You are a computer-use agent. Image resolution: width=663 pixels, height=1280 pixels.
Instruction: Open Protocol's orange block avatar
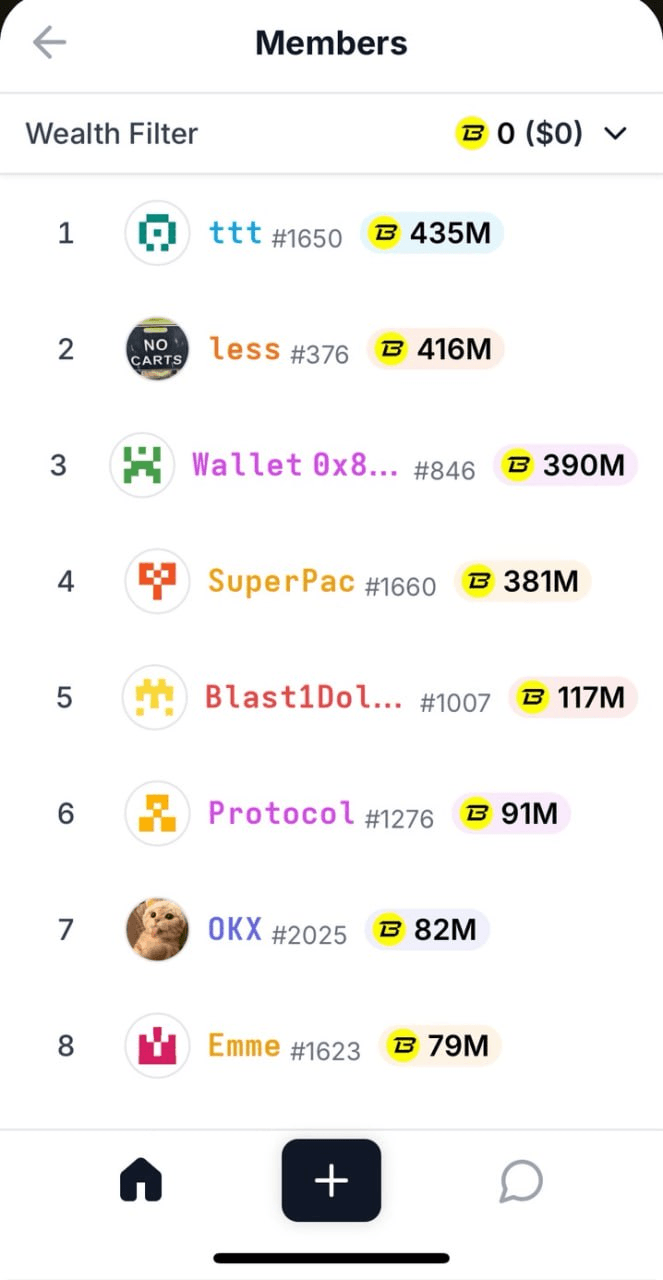157,813
